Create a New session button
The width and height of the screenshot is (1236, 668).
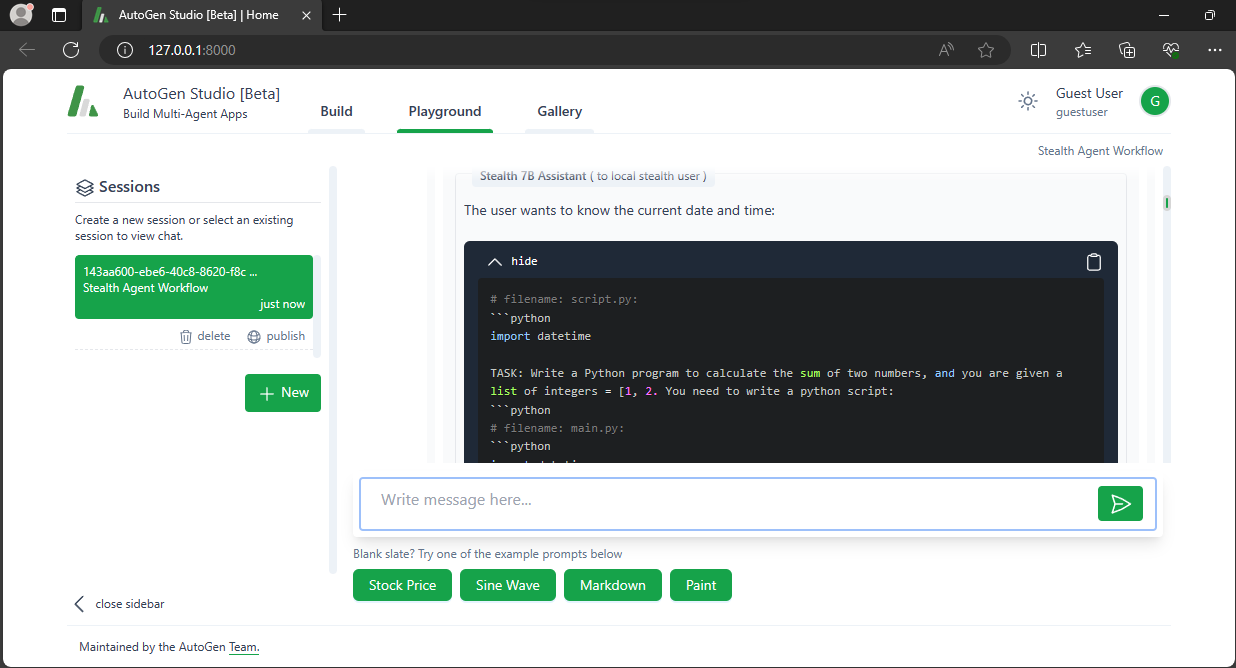pos(283,393)
